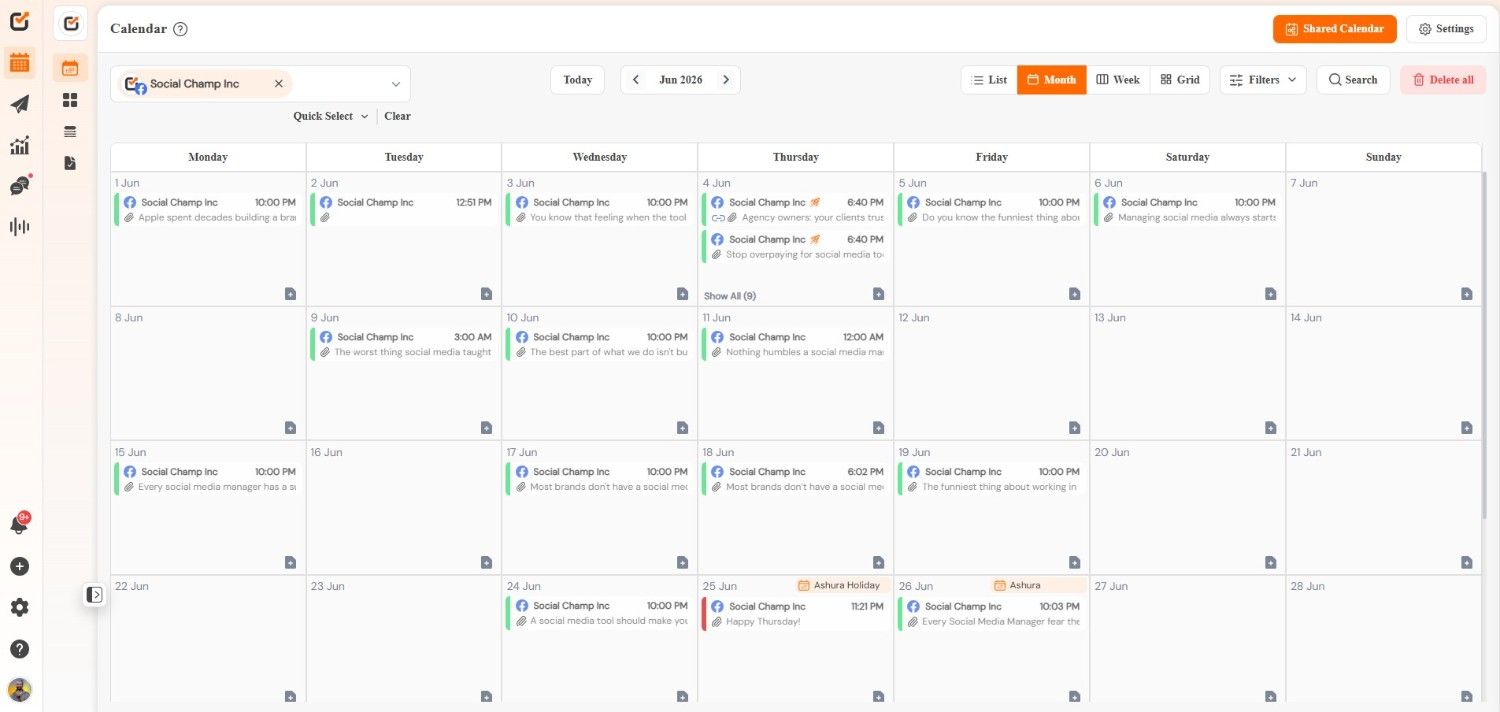Open the Publish paper-plane icon in sidebar
Viewport: 1500px width, 712px height.
19,104
